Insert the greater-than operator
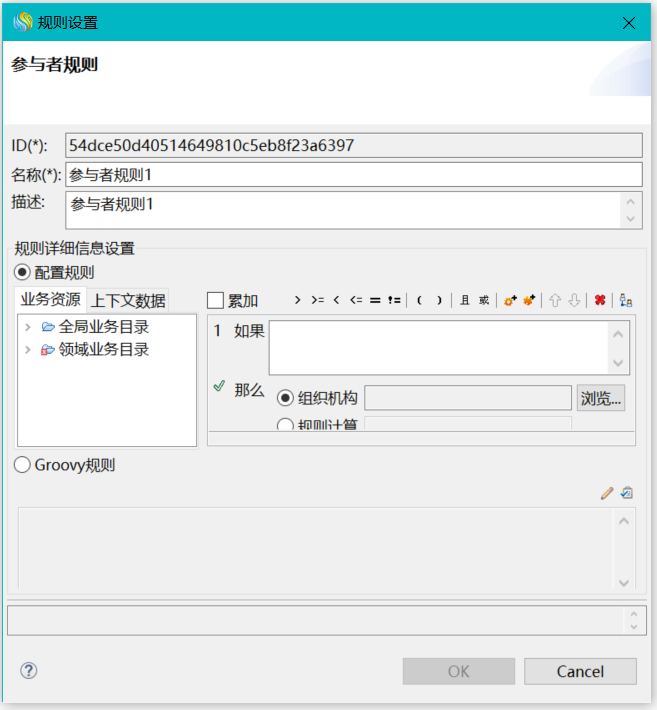 tap(297, 300)
